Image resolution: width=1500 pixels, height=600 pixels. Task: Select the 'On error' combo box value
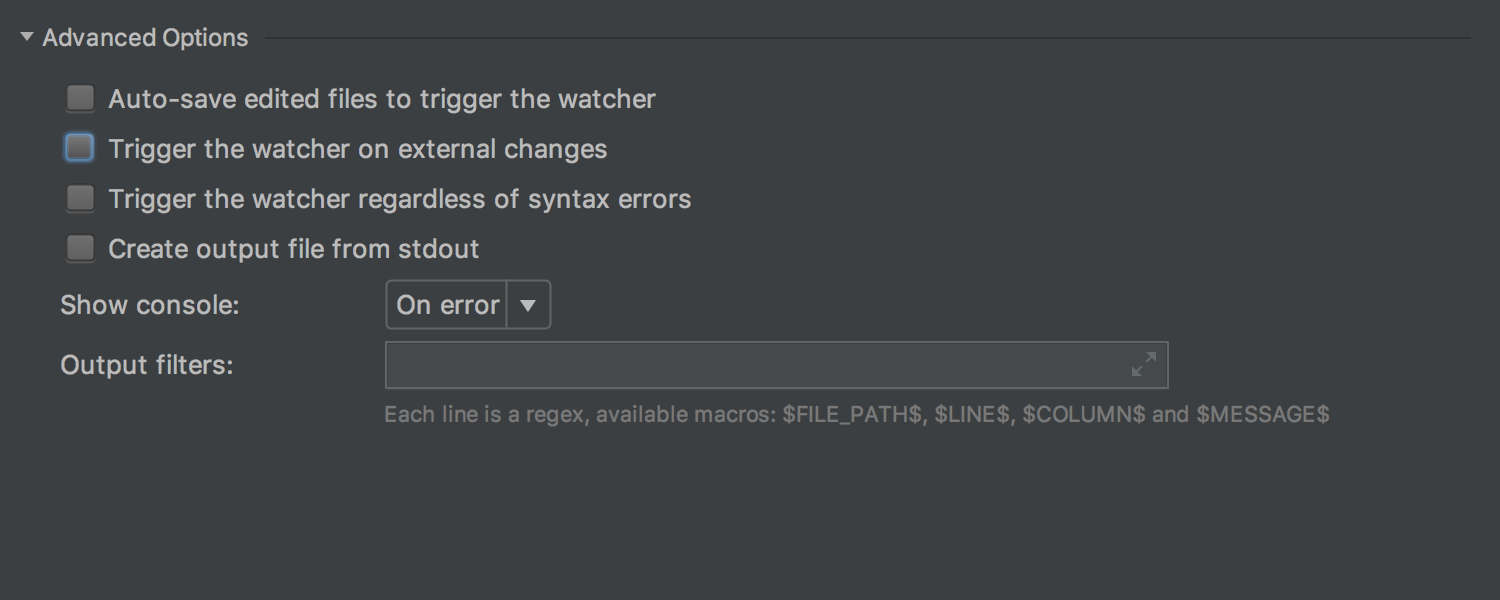point(447,305)
